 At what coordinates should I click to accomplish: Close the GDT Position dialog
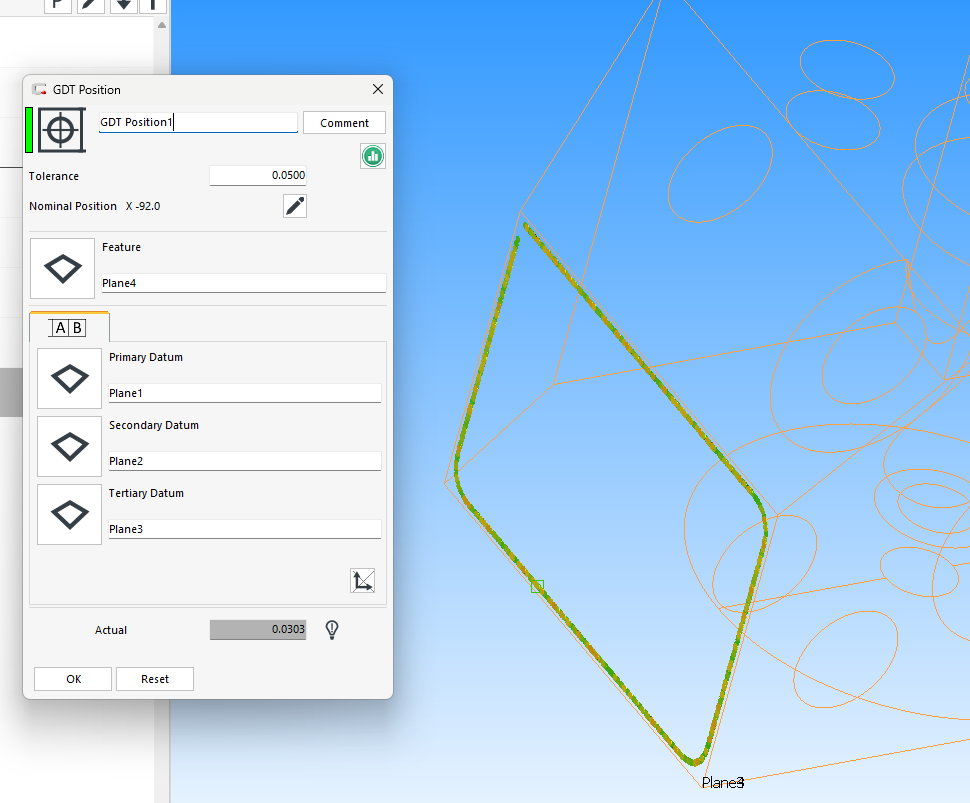tap(378, 89)
